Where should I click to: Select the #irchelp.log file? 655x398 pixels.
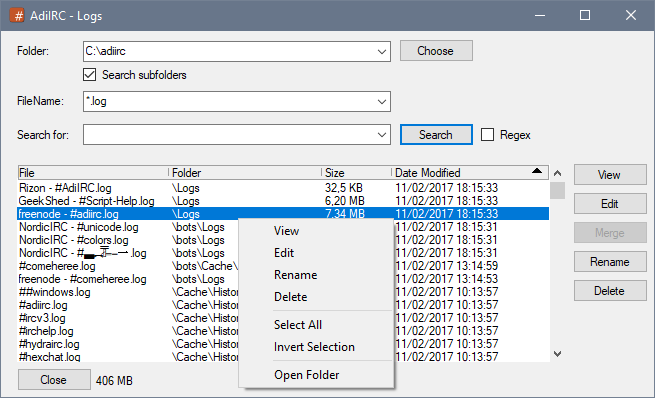[46, 331]
